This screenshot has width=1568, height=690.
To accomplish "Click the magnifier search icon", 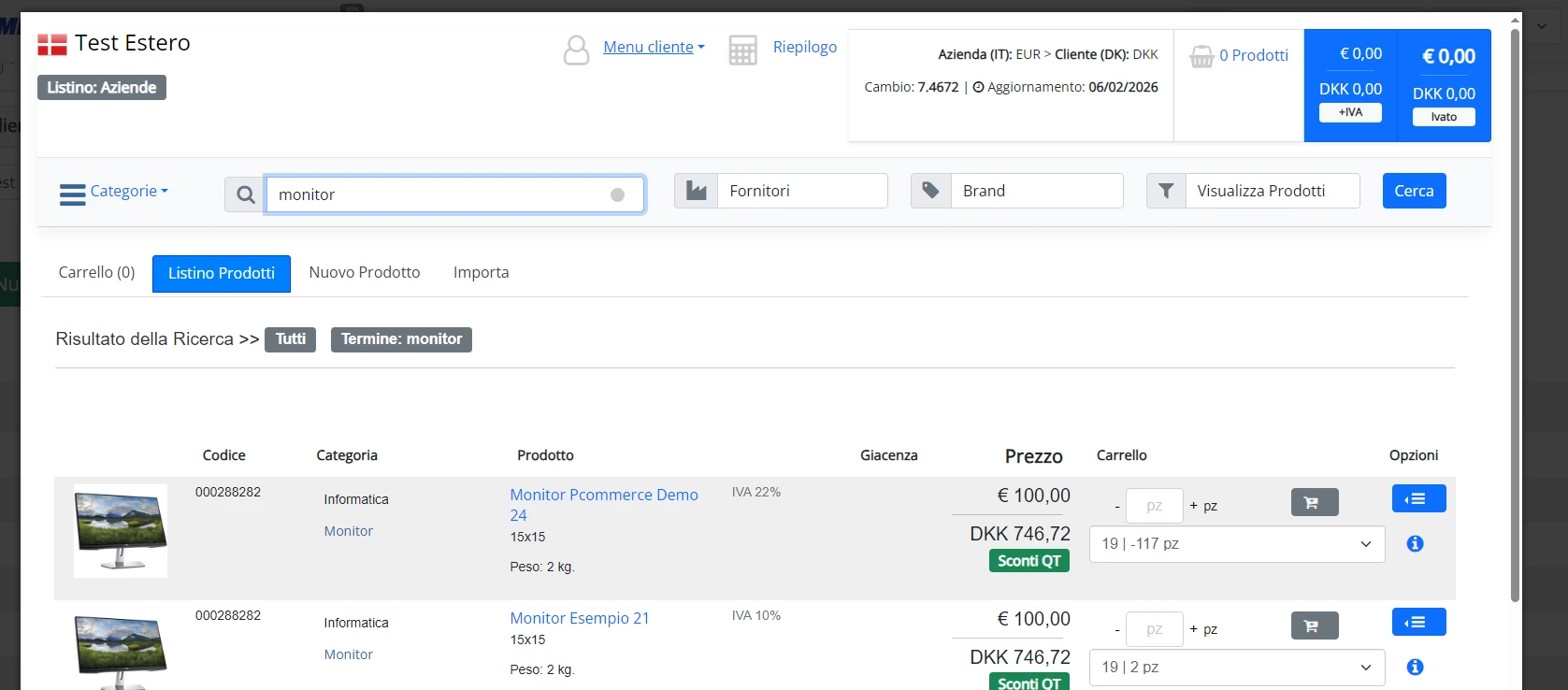I will coord(245,194).
